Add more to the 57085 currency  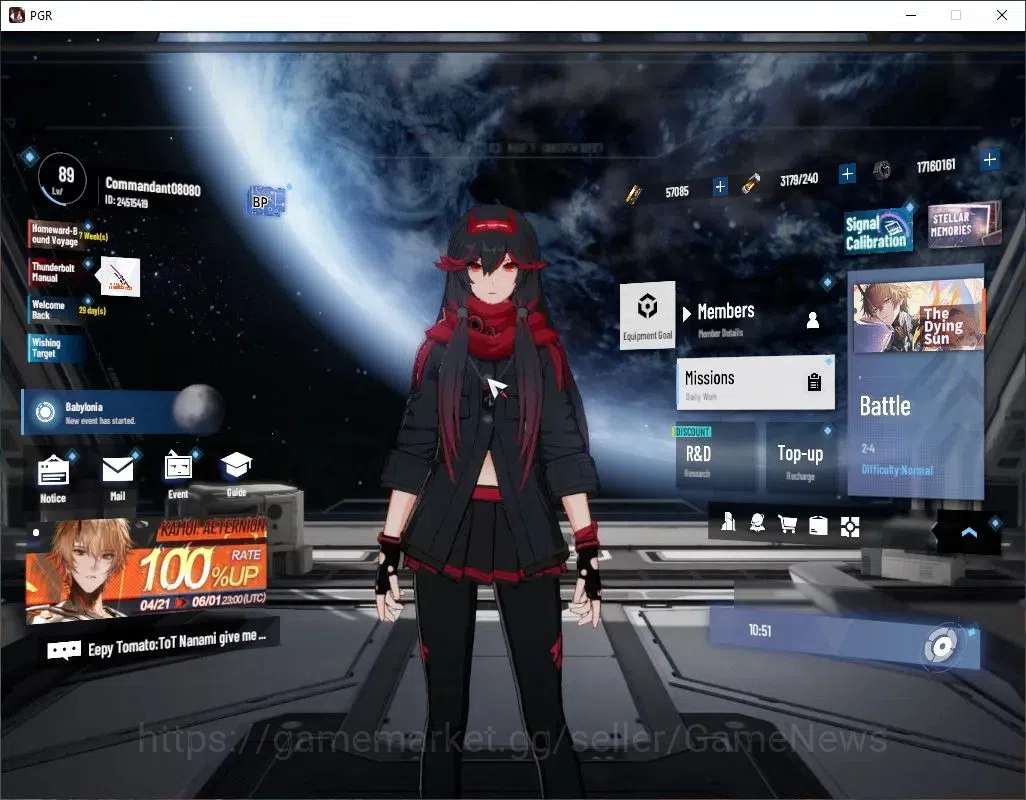point(720,186)
